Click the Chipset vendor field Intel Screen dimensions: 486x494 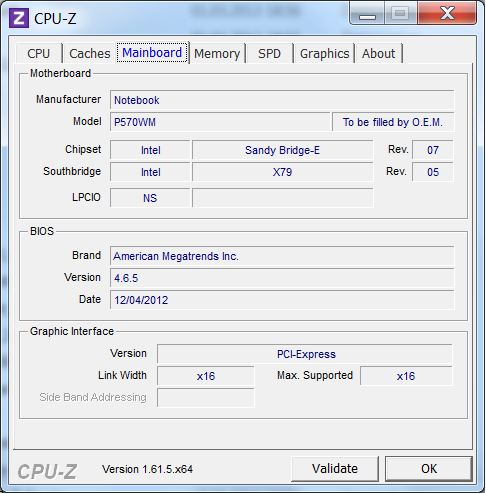click(150, 150)
